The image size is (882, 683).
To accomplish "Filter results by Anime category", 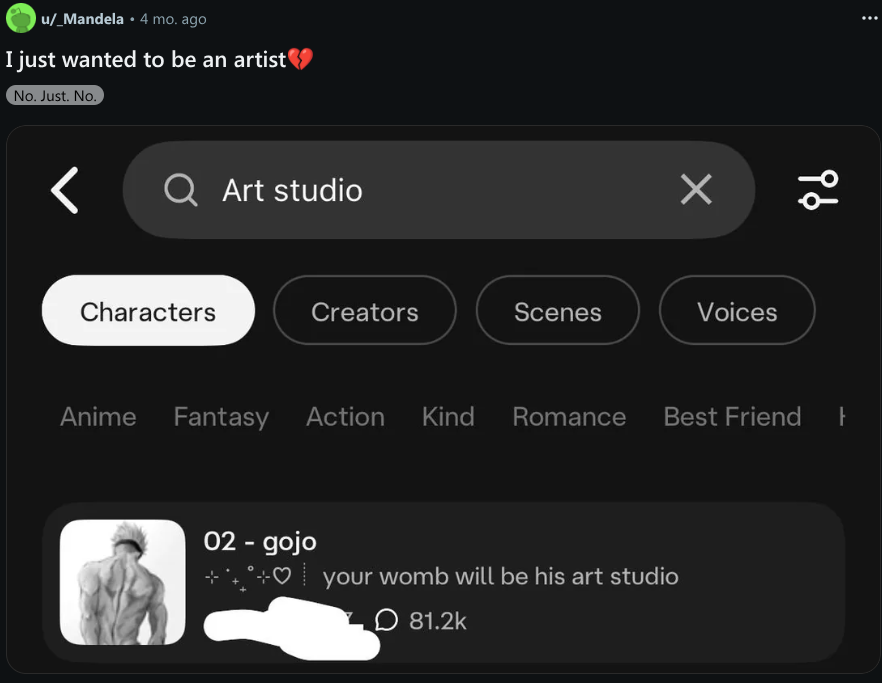I will [98, 417].
